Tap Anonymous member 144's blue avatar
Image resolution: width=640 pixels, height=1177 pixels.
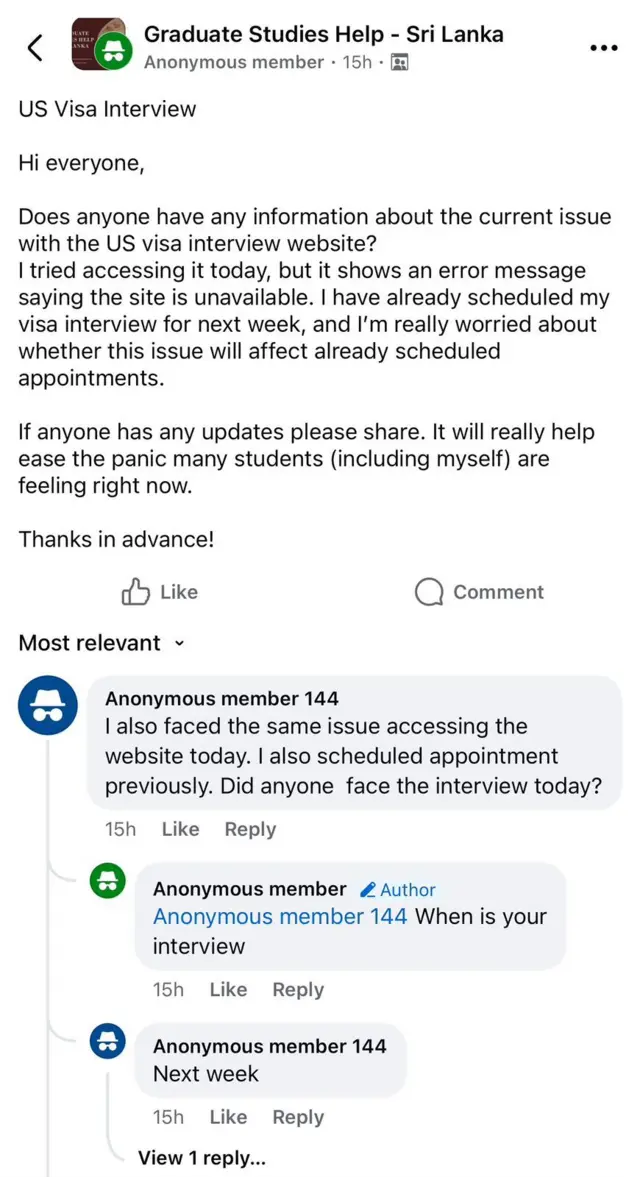point(48,706)
